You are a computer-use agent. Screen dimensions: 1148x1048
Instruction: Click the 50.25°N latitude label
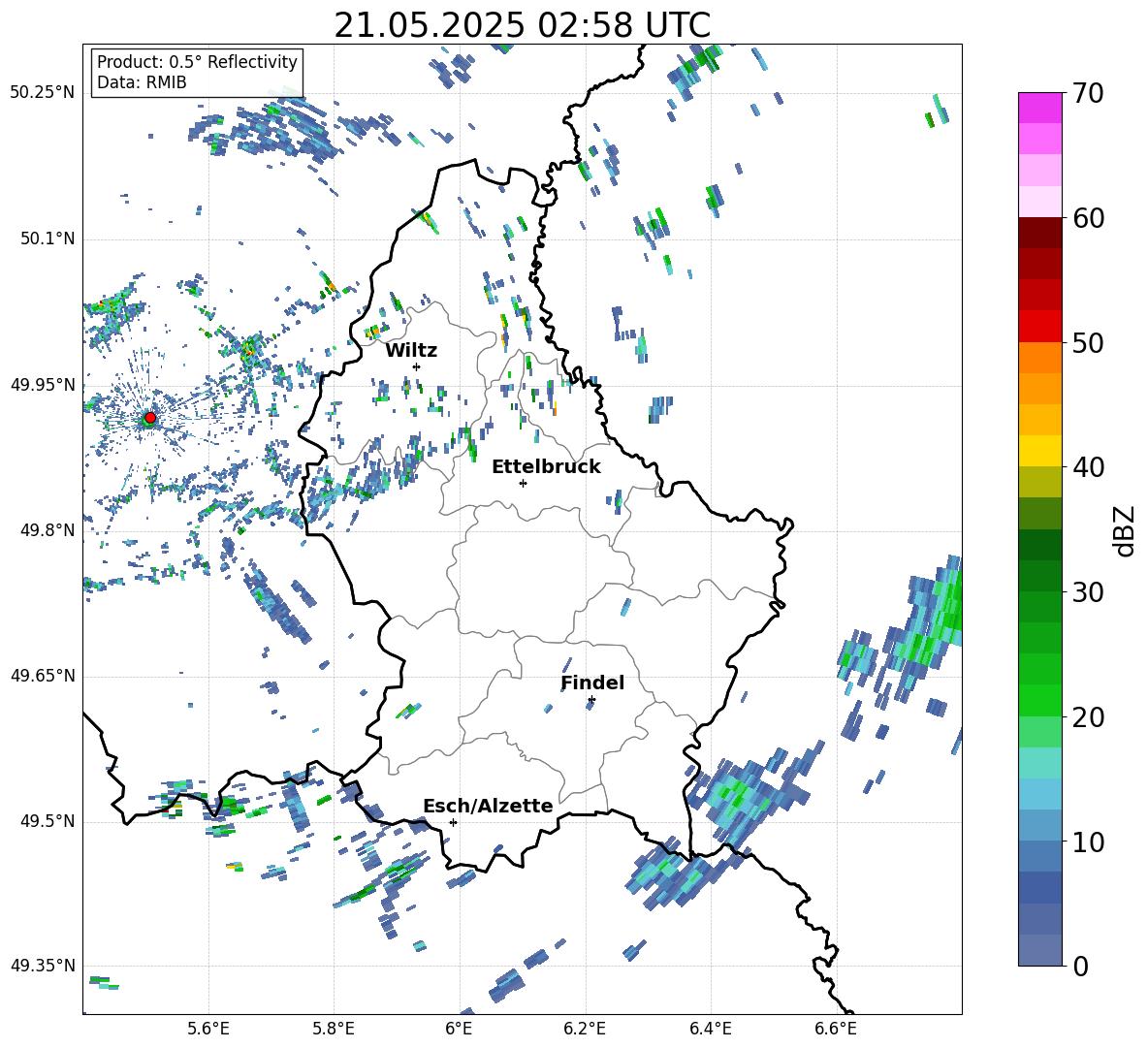tap(43, 93)
